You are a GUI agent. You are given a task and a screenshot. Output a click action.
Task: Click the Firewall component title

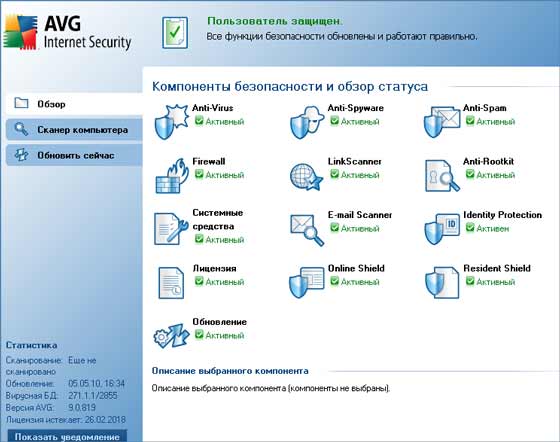pyautogui.click(x=209, y=161)
